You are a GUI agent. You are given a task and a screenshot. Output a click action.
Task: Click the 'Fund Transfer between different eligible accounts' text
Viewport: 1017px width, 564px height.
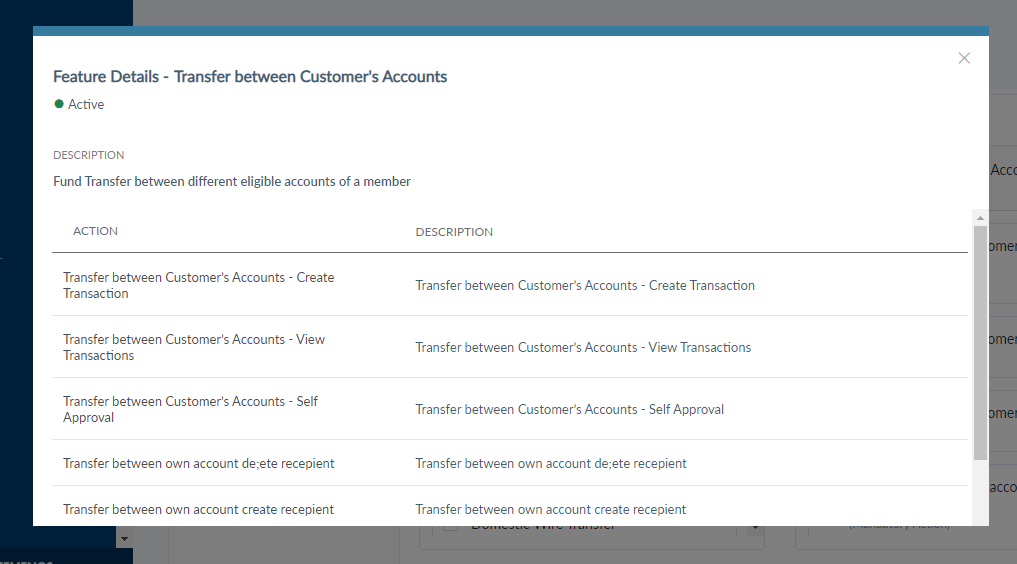(x=232, y=181)
